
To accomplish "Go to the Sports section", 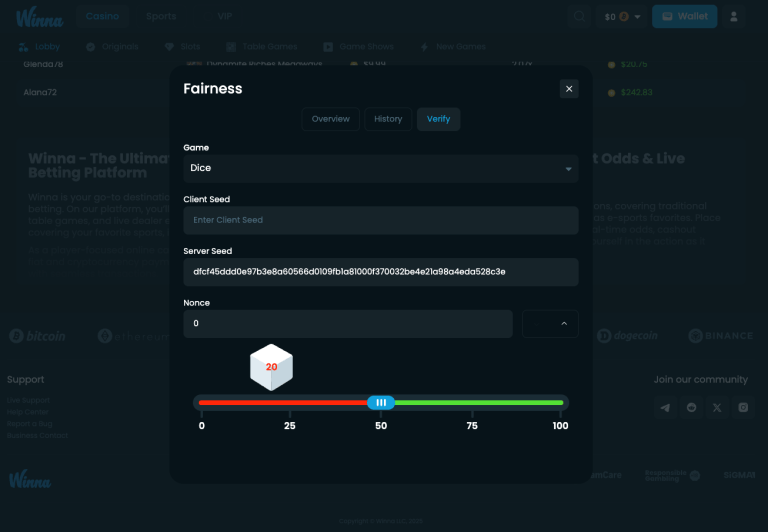I will tap(161, 17).
